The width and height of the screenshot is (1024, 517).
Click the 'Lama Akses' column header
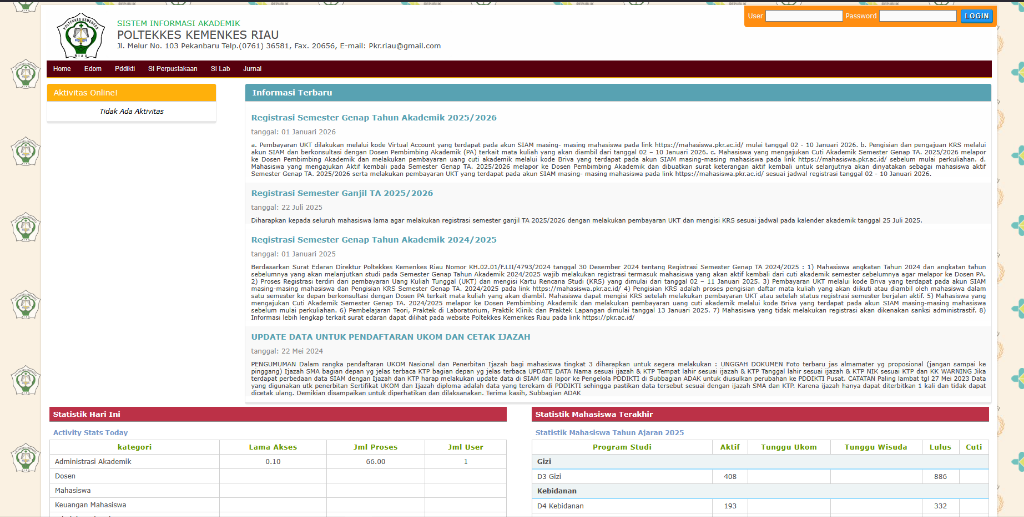273,447
